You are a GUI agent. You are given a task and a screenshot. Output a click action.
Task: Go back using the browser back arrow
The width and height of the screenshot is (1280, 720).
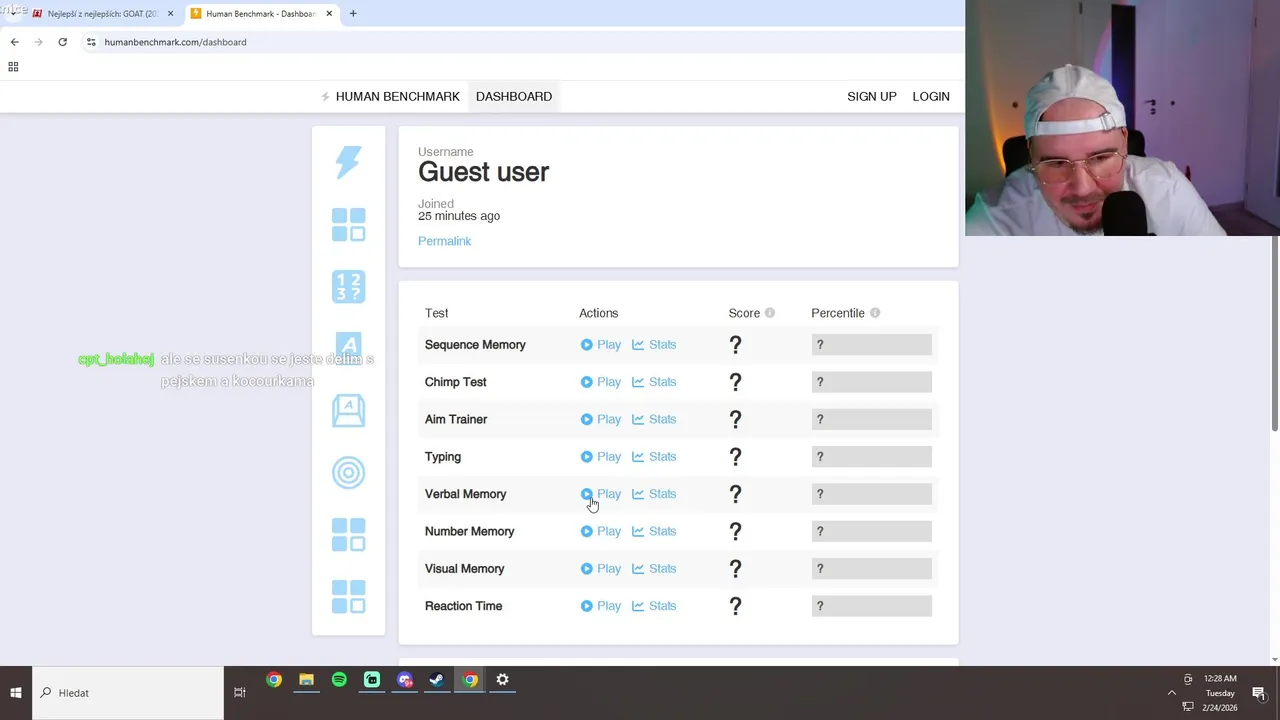[14, 42]
